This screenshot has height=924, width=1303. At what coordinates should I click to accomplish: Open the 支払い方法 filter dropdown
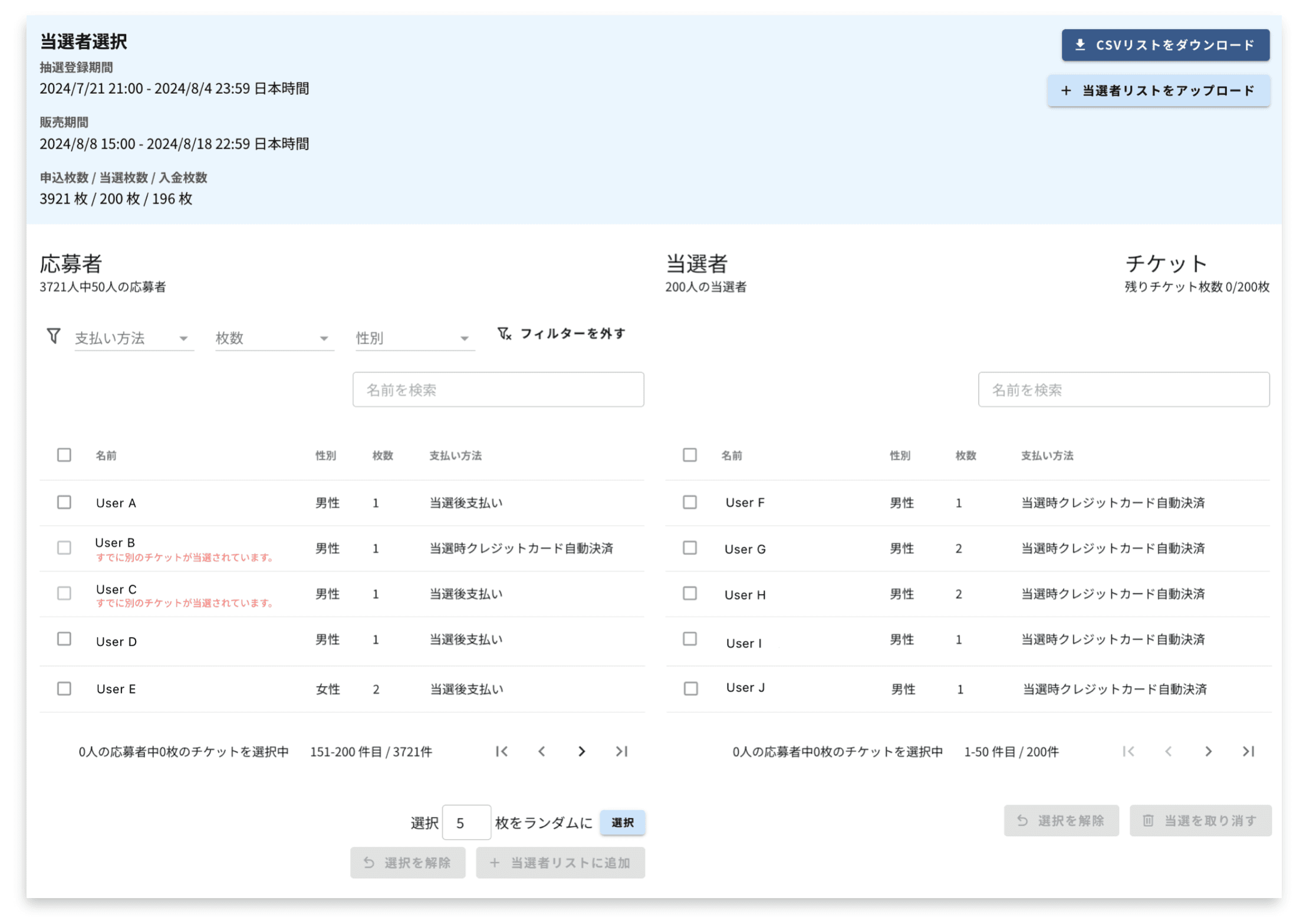(x=134, y=338)
